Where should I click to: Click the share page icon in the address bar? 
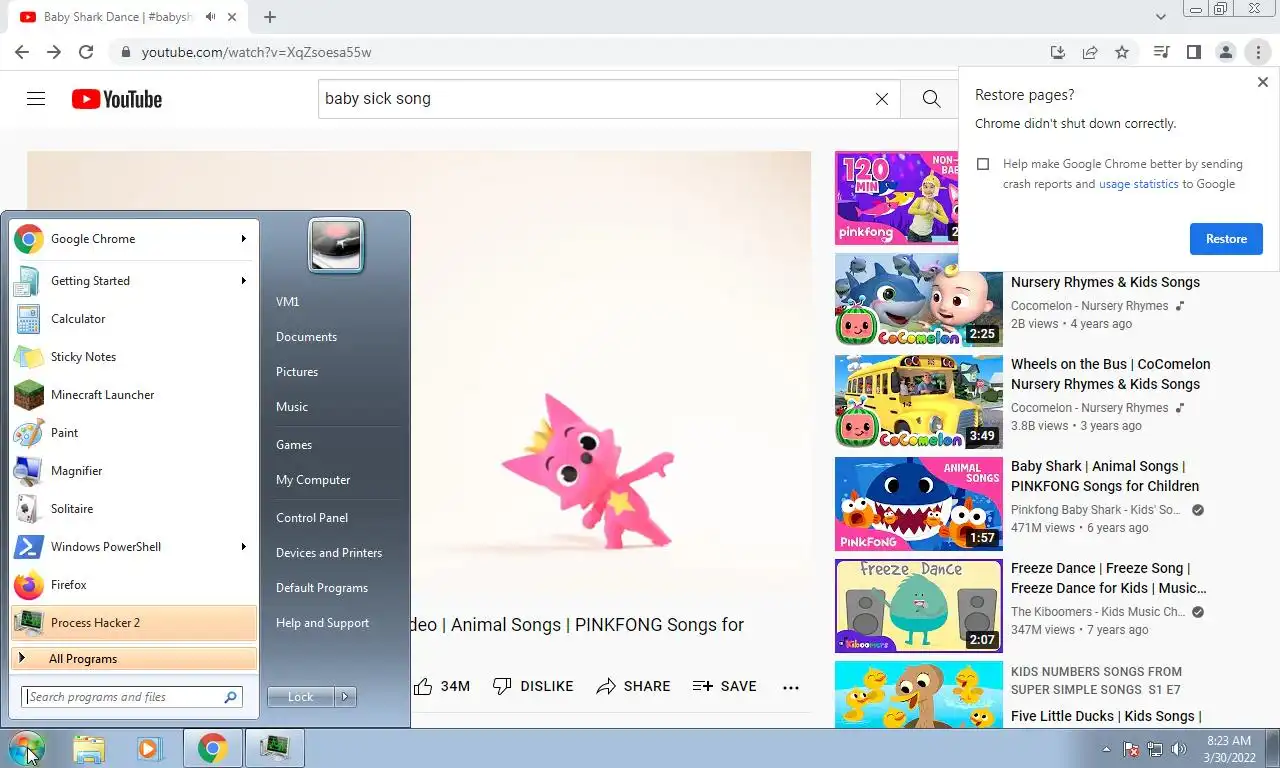pos(1090,52)
